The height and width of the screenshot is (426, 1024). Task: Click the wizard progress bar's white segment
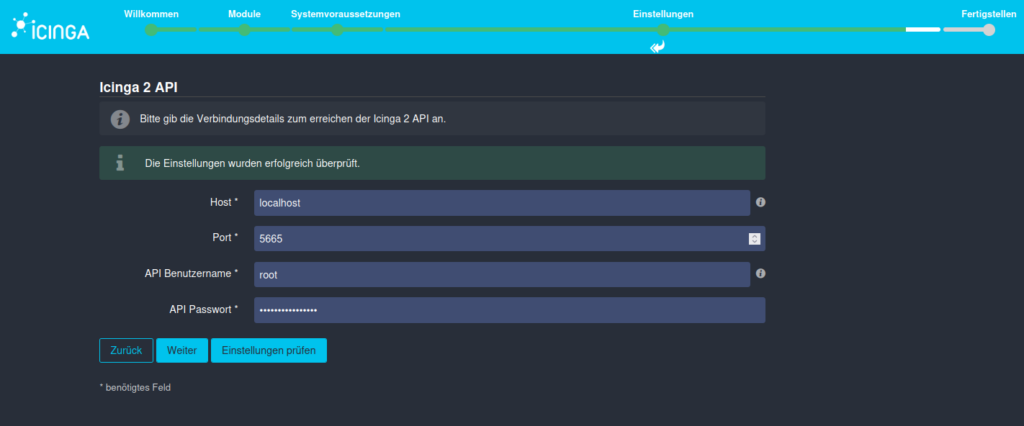coord(922,30)
